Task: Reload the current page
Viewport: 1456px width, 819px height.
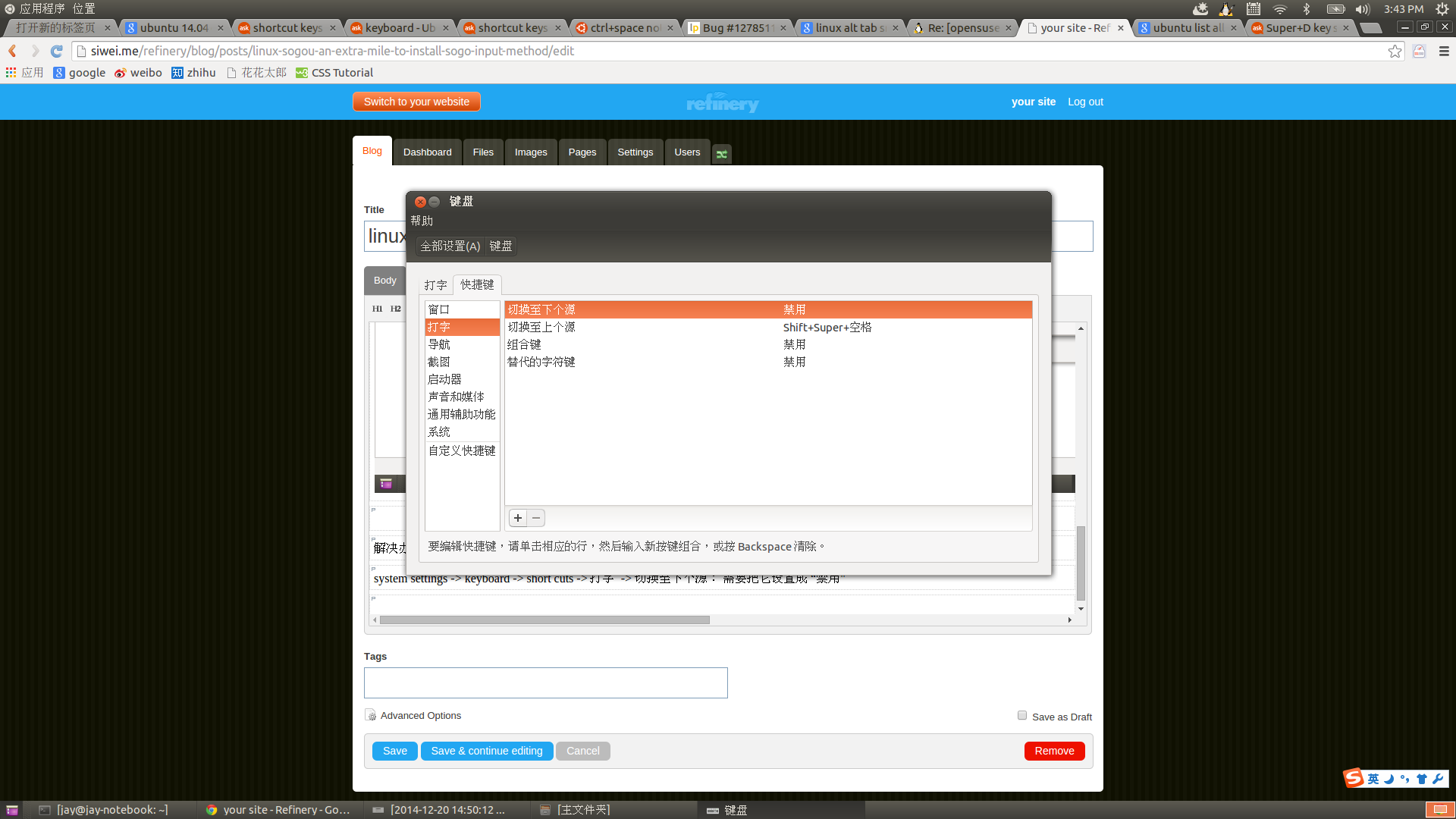Action: coord(56,51)
